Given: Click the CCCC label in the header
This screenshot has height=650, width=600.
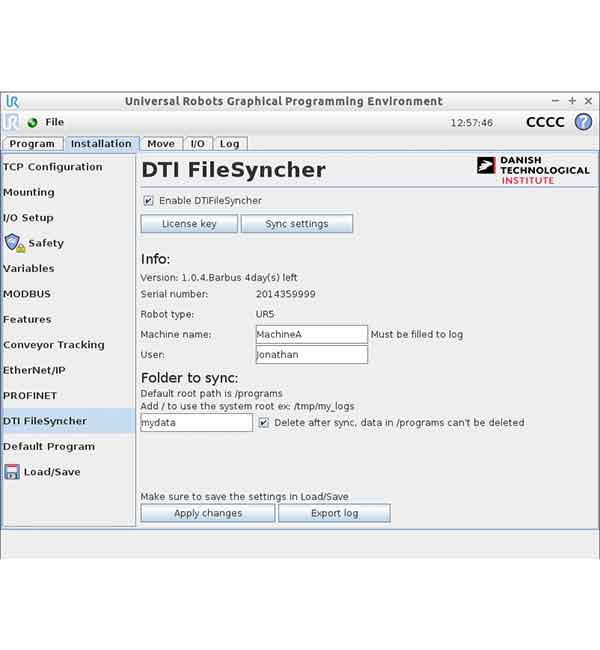Looking at the screenshot, I should [x=545, y=122].
